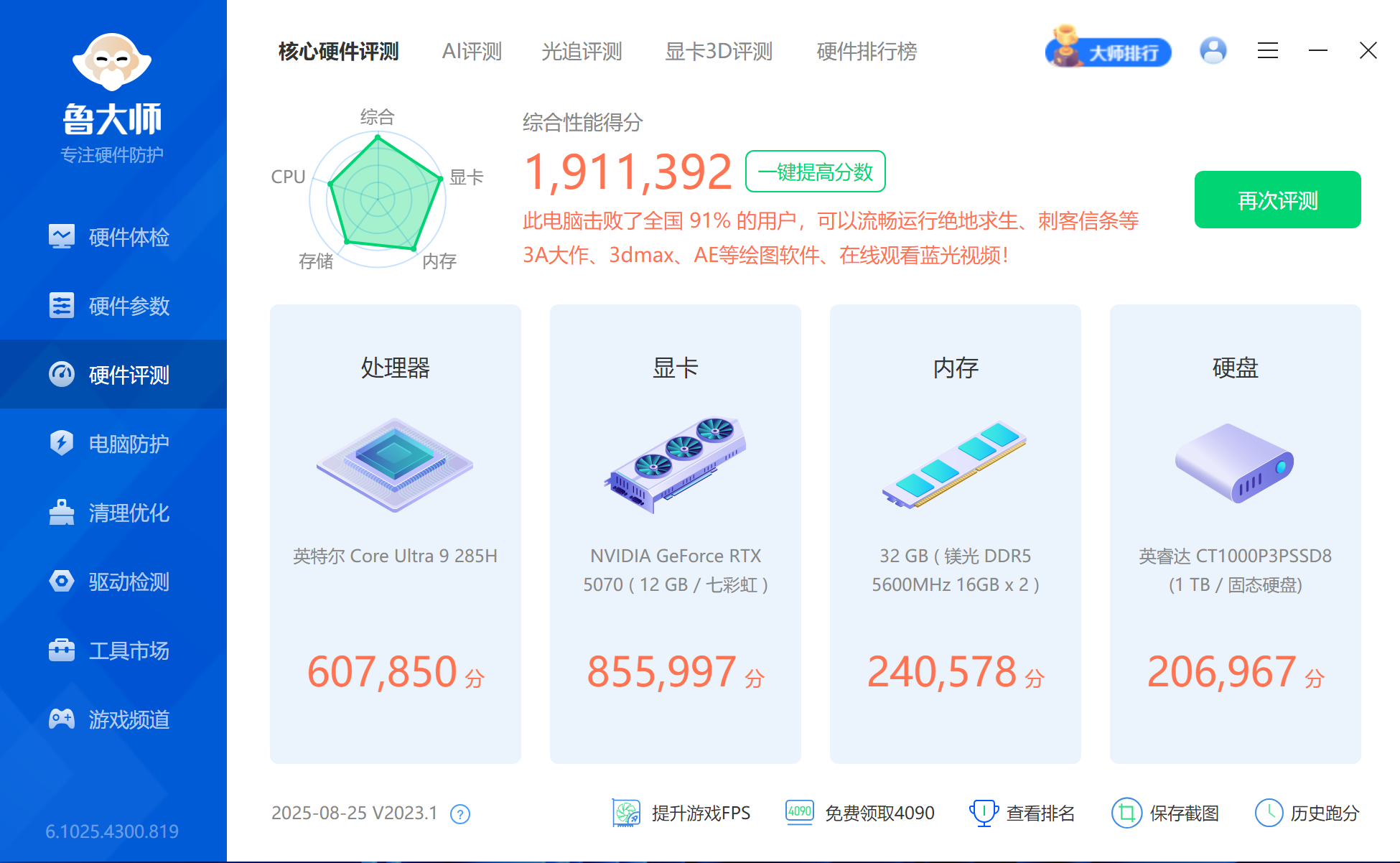1400x863 pixels.
Task: Click the 查看排名 link
Action: [1022, 813]
